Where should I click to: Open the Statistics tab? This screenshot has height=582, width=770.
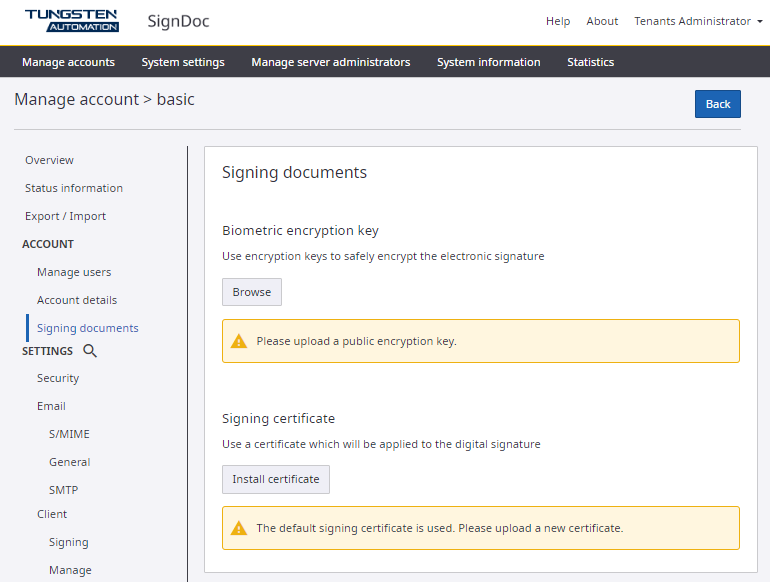[590, 62]
